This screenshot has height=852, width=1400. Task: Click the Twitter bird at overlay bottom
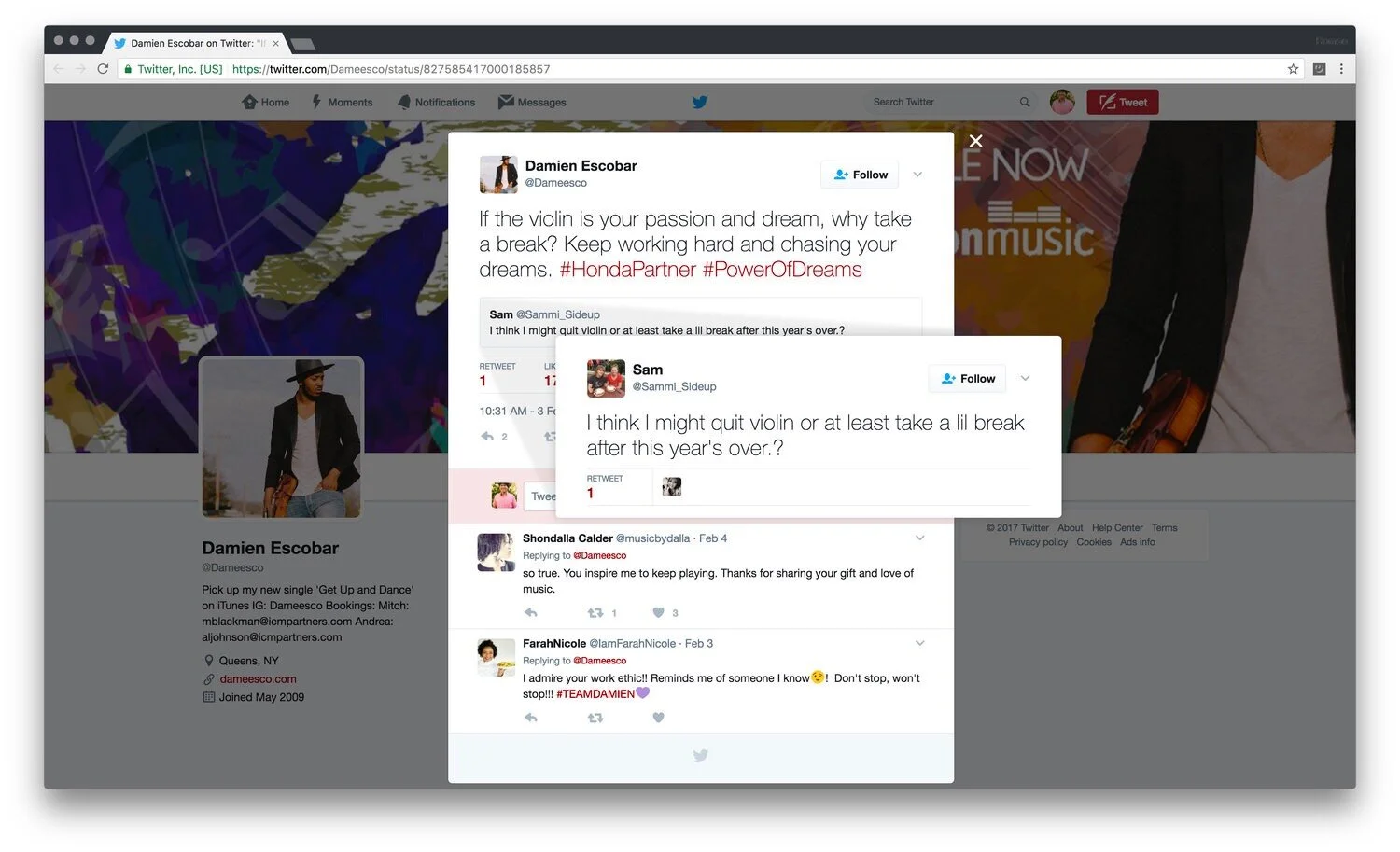pos(701,756)
